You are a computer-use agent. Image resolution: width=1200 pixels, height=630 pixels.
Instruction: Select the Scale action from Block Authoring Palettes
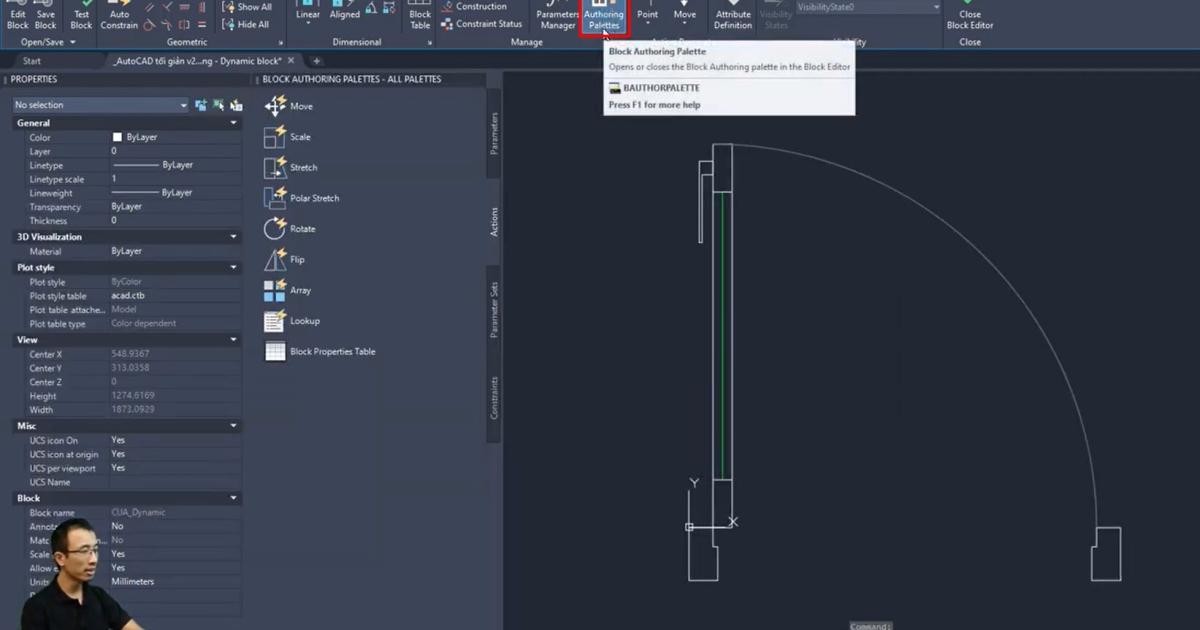(x=300, y=136)
